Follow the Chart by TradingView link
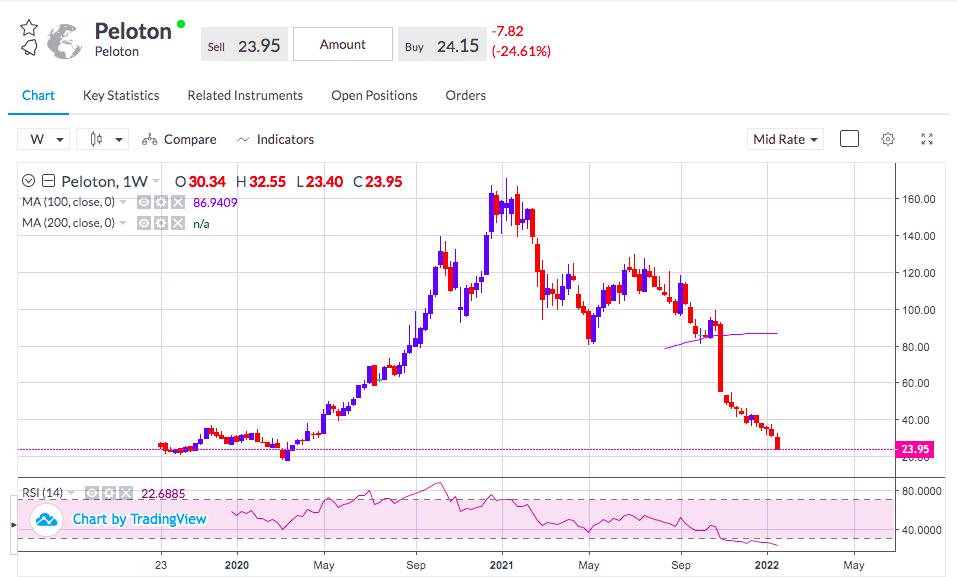 (139, 519)
